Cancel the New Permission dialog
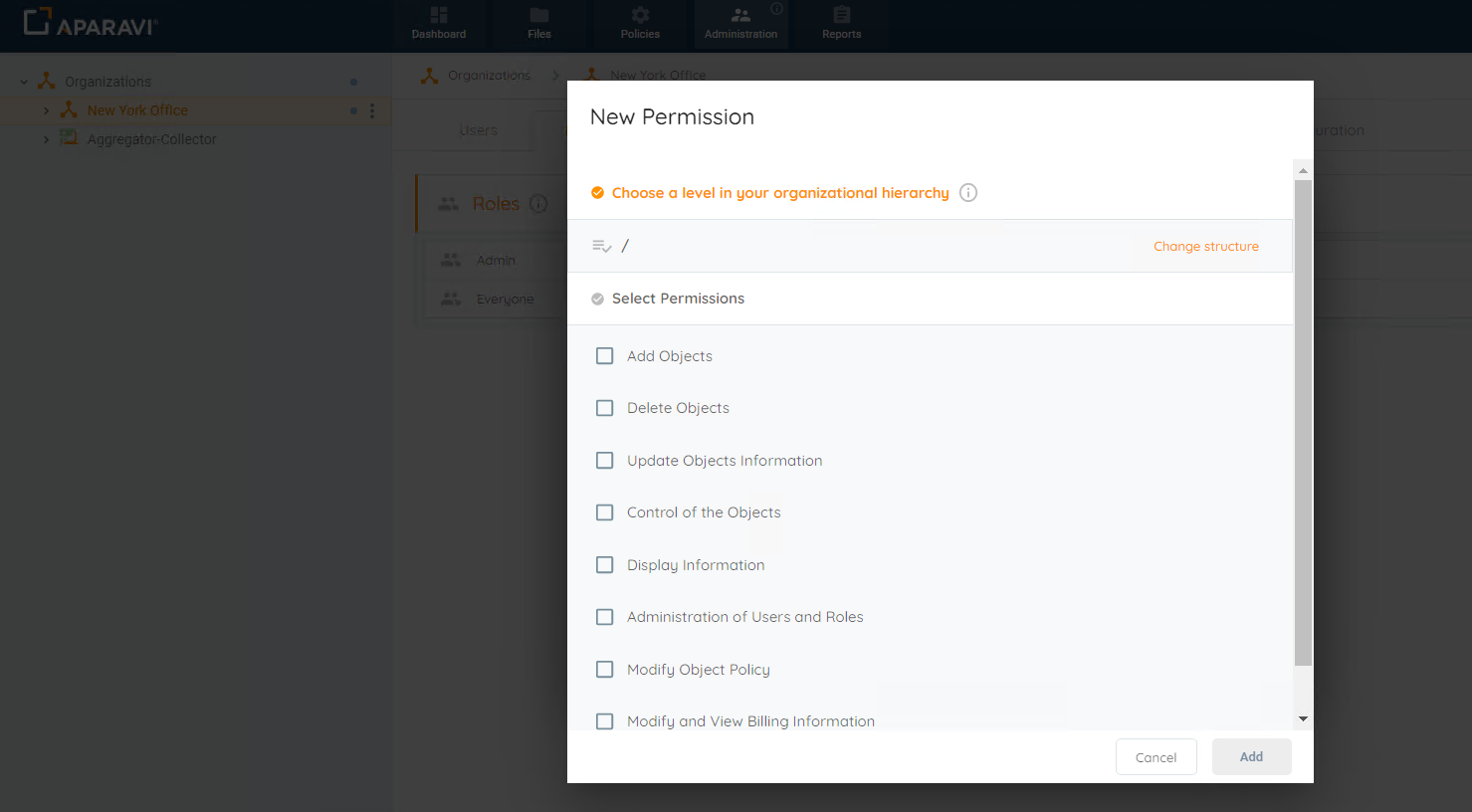The width and height of the screenshot is (1472, 812). 1156,756
